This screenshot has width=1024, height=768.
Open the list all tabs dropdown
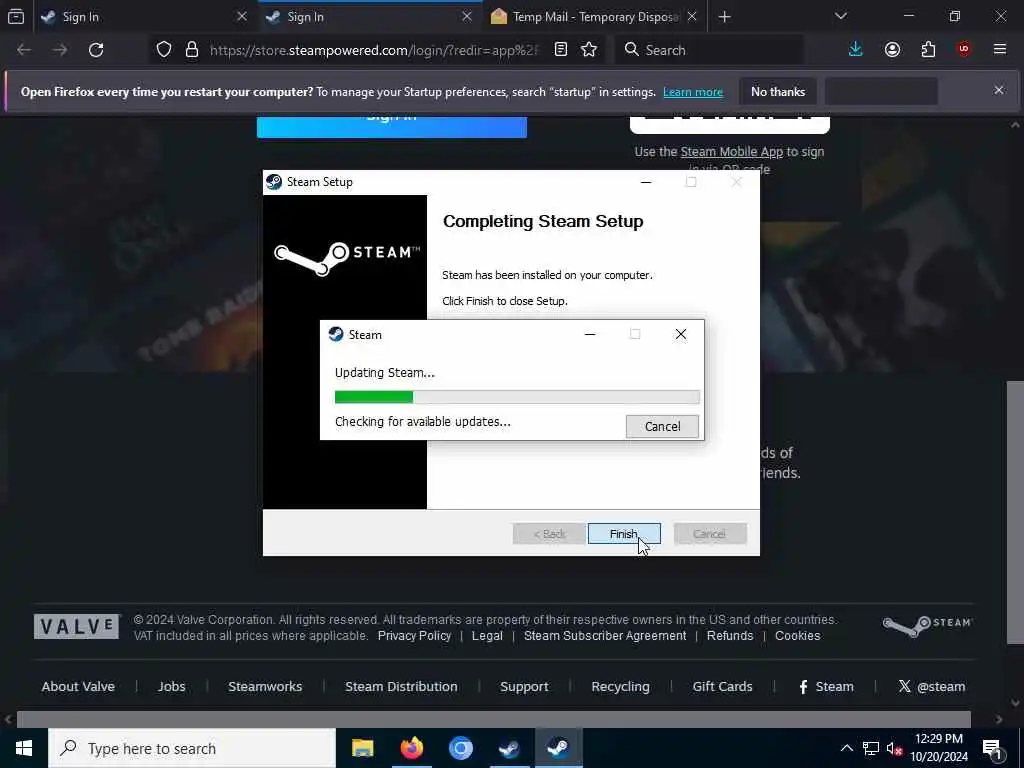tap(840, 16)
